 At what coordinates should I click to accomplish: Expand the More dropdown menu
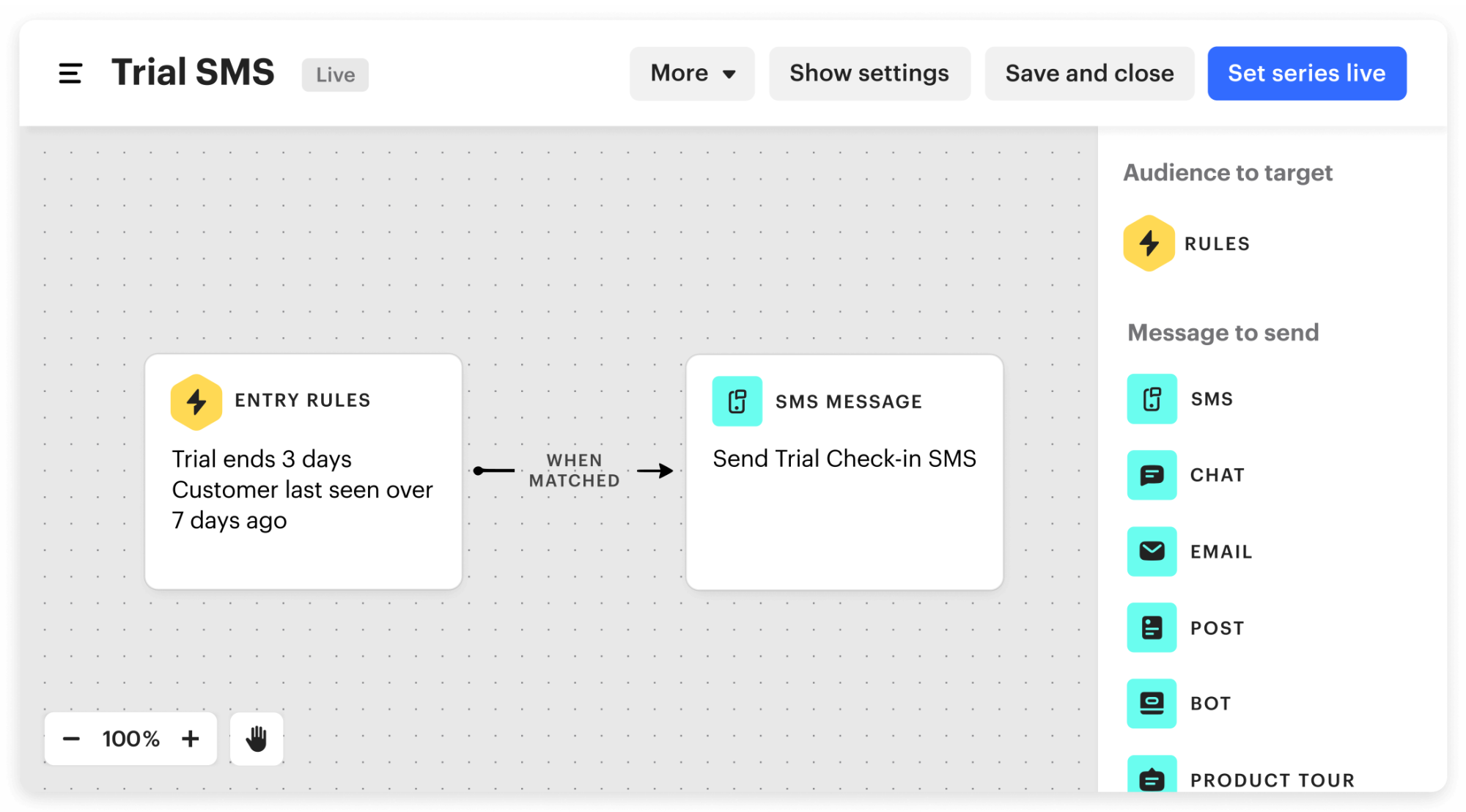click(x=692, y=73)
